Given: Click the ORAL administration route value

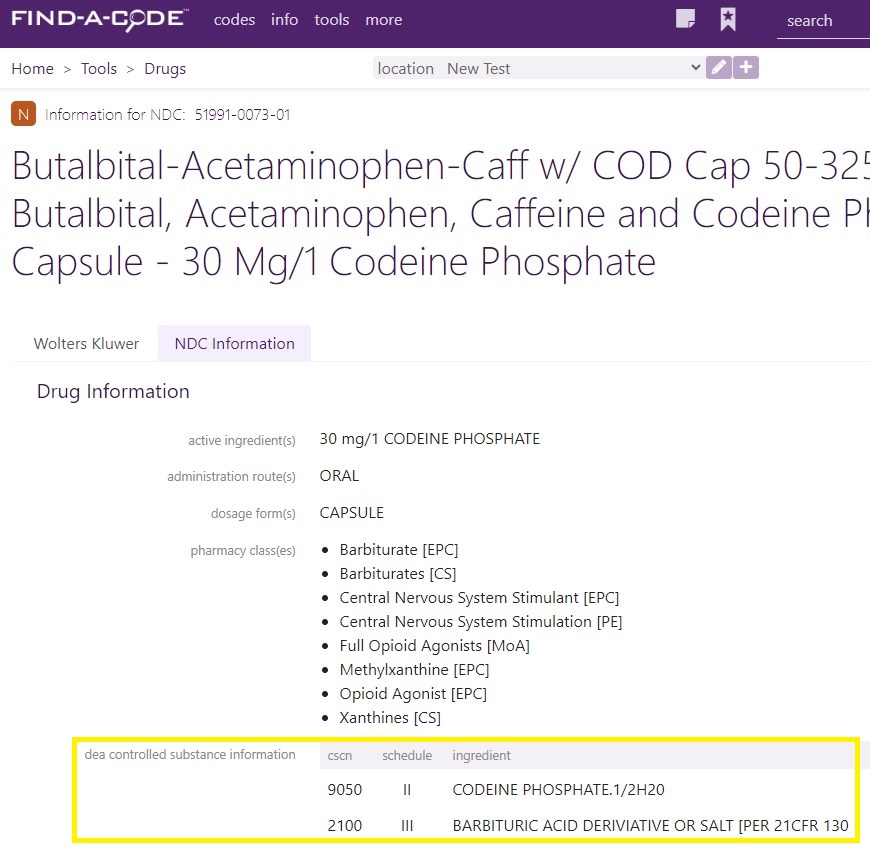Looking at the screenshot, I should coord(339,476).
